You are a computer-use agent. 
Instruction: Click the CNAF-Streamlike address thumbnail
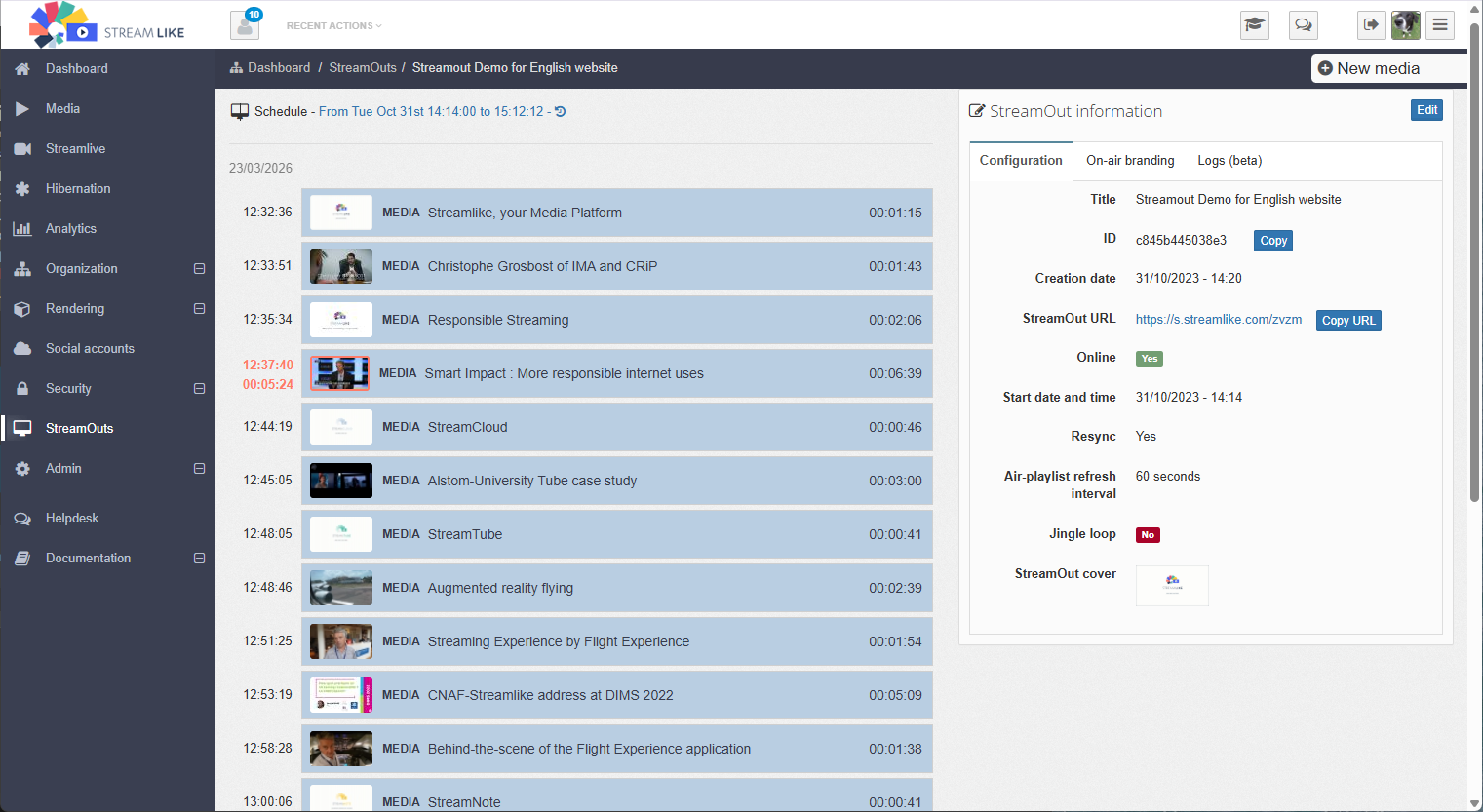(x=341, y=695)
